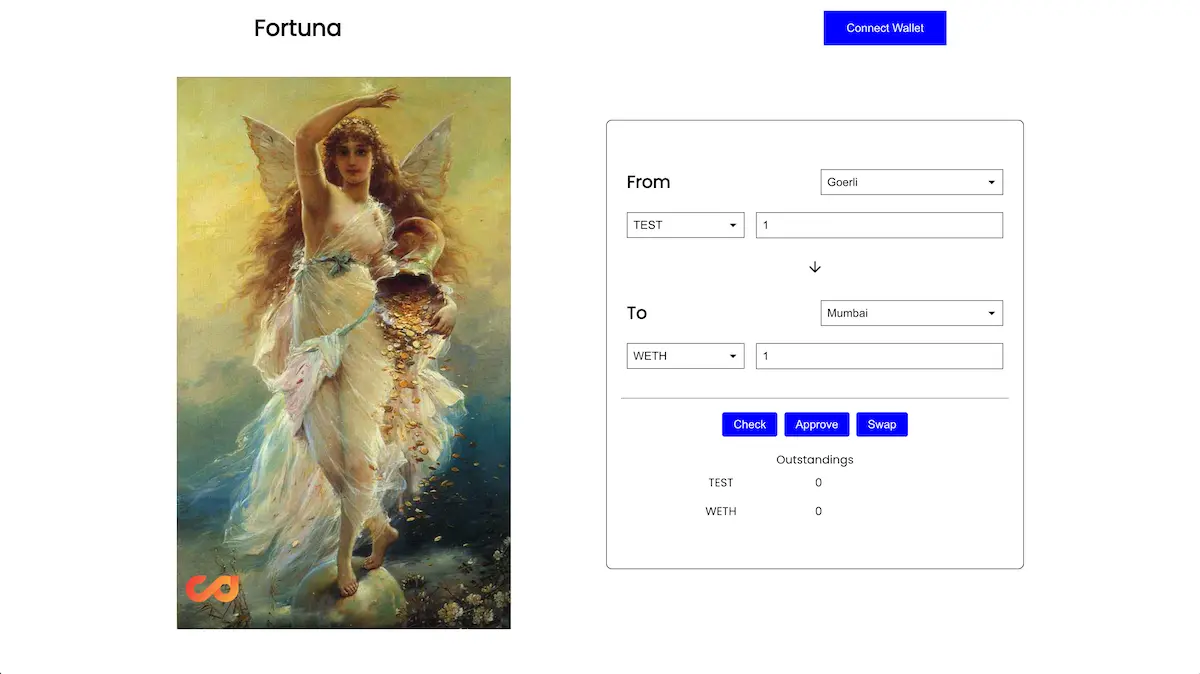Screen dimensions: 1200x674
Task: Open the WETH token dropdown
Action: 685,356
